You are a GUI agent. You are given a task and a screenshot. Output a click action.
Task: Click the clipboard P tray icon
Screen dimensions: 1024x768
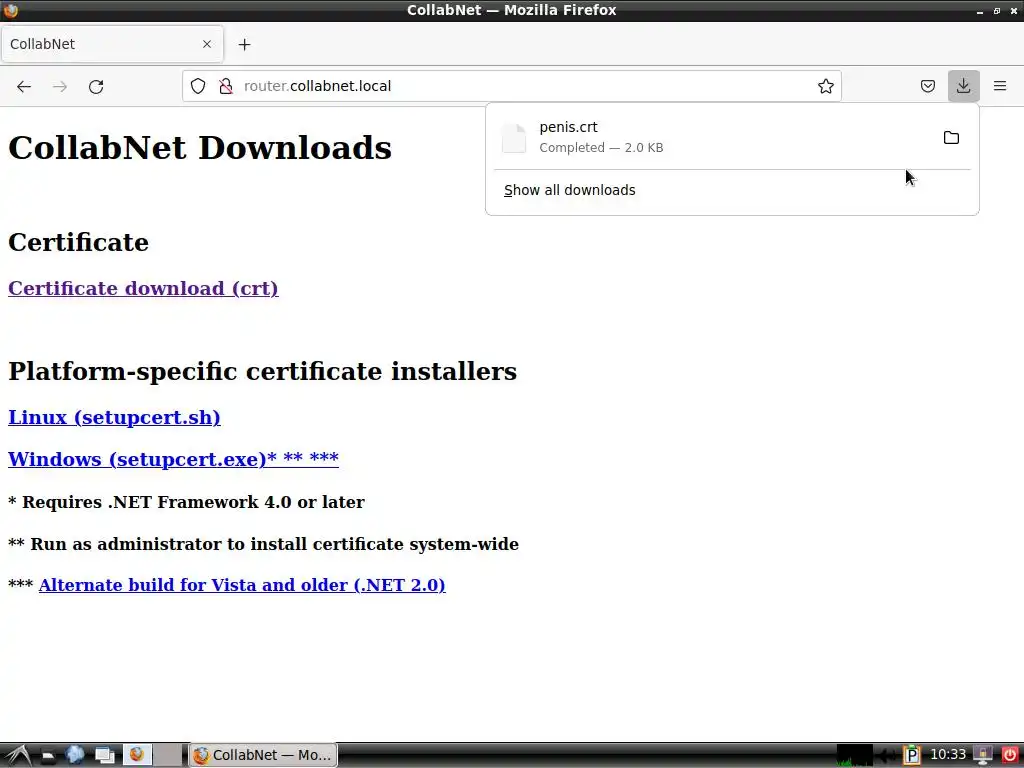click(x=912, y=756)
